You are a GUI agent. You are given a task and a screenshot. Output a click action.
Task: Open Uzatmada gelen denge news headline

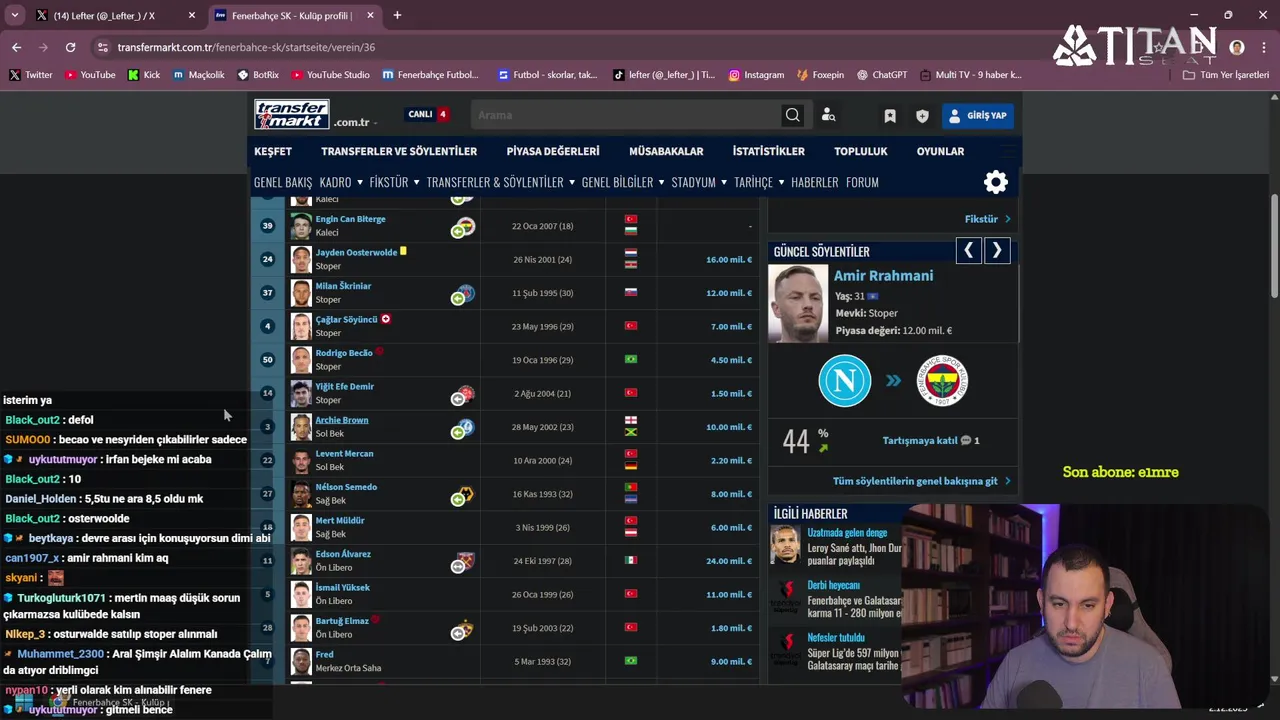847,533
